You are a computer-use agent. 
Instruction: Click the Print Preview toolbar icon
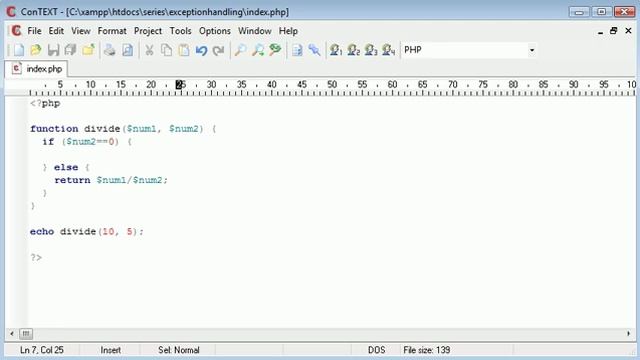click(x=127, y=50)
